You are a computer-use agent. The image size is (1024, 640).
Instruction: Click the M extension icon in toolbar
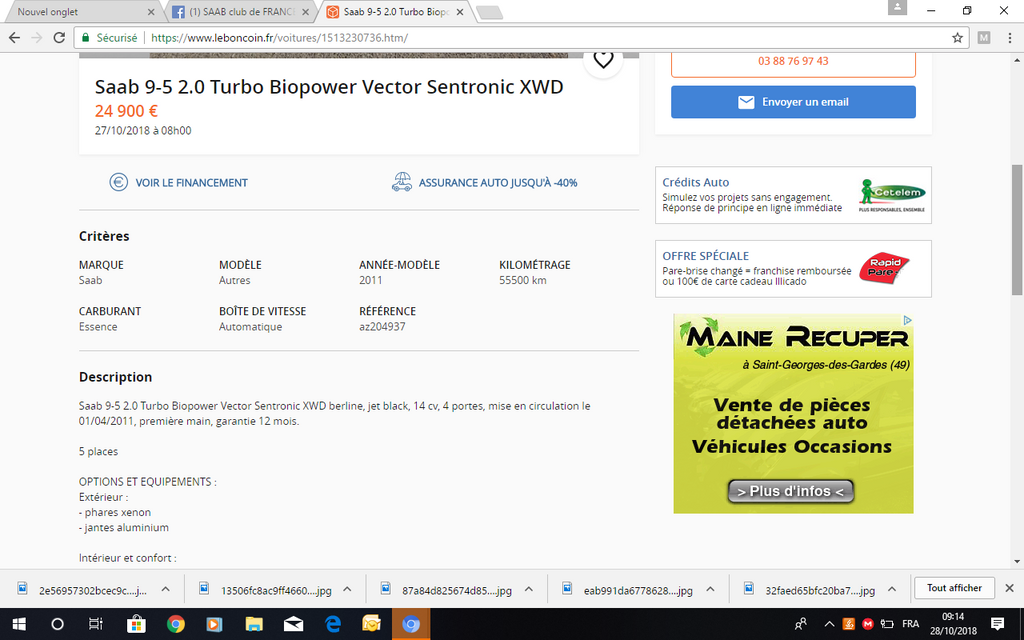[984, 38]
